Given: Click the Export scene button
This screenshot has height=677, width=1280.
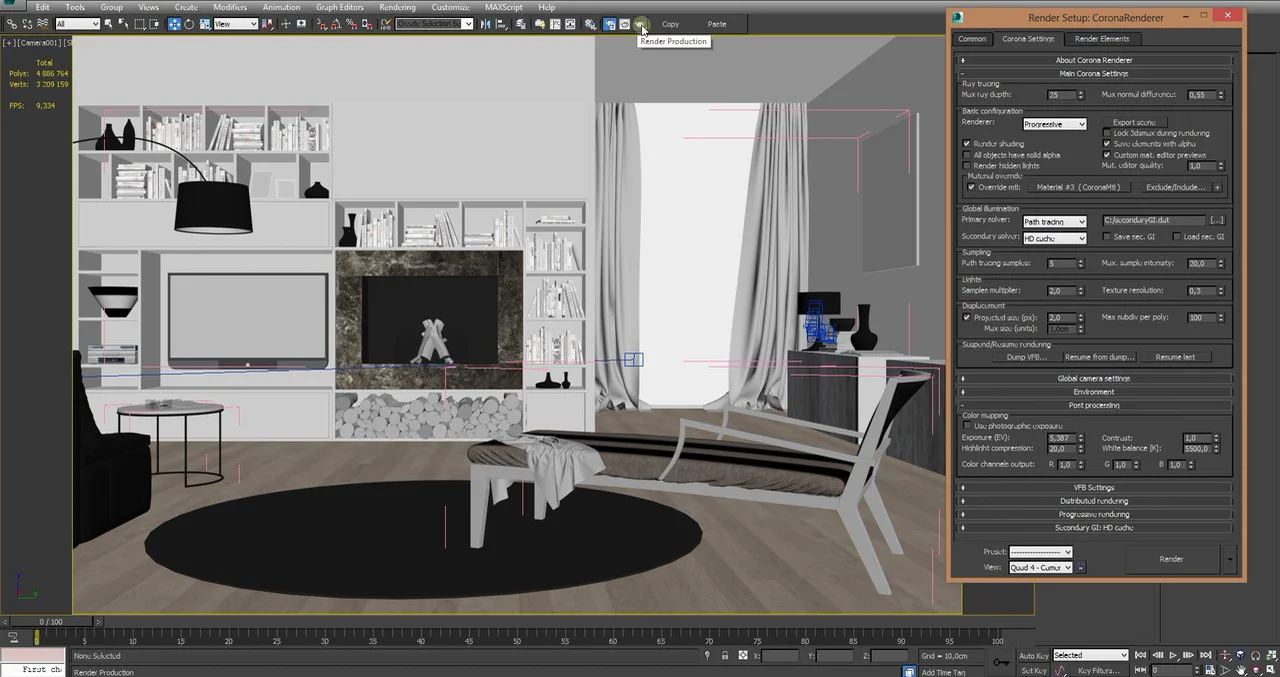Looking at the screenshot, I should click(x=1134, y=122).
